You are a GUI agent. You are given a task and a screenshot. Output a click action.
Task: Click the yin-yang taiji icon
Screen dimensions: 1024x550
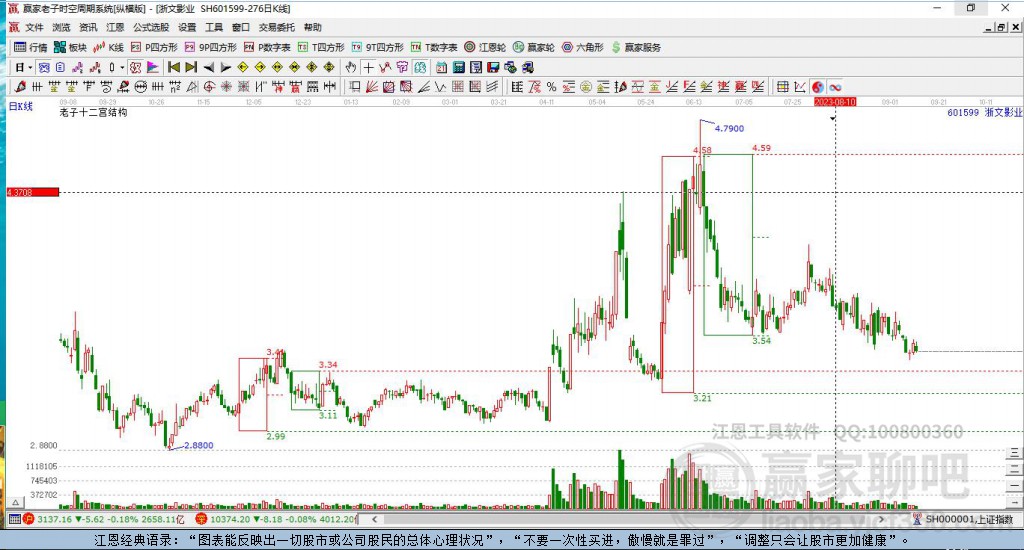(818, 87)
